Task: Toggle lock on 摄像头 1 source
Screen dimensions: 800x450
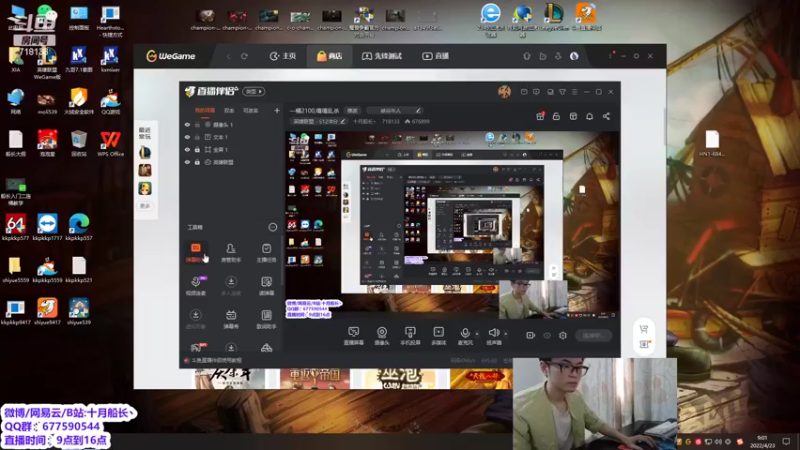Action: pyautogui.click(x=197, y=124)
